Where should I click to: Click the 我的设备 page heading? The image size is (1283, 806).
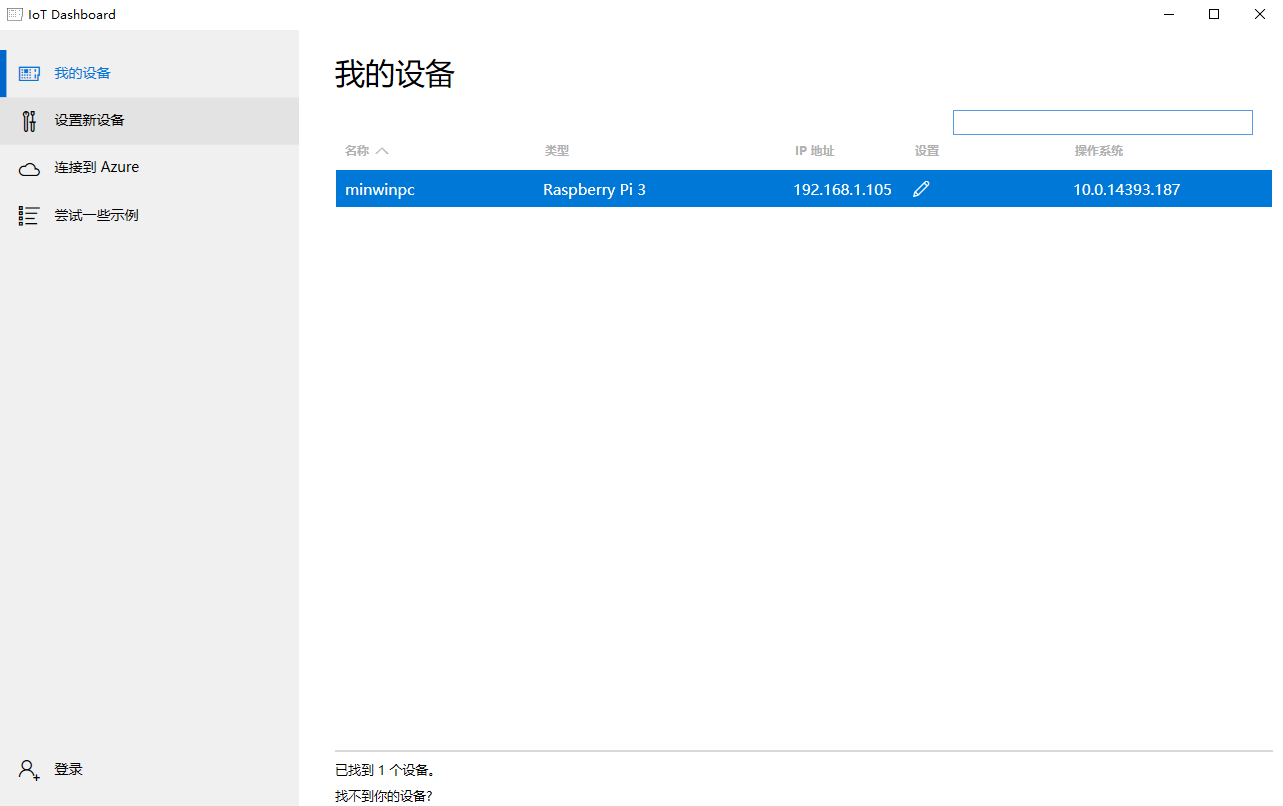point(394,74)
